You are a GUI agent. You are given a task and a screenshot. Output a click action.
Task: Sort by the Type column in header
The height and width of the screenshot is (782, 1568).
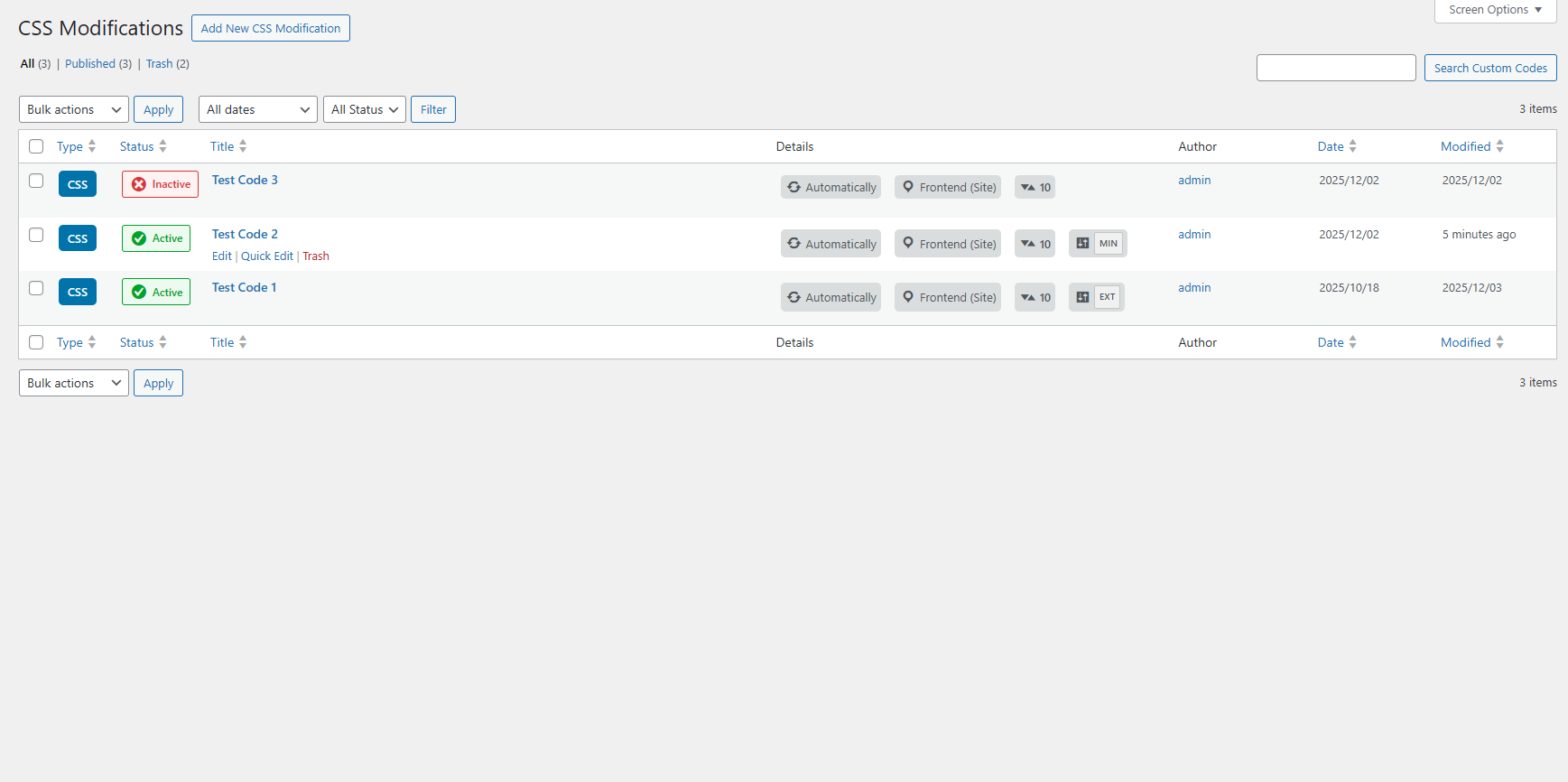pyautogui.click(x=76, y=146)
